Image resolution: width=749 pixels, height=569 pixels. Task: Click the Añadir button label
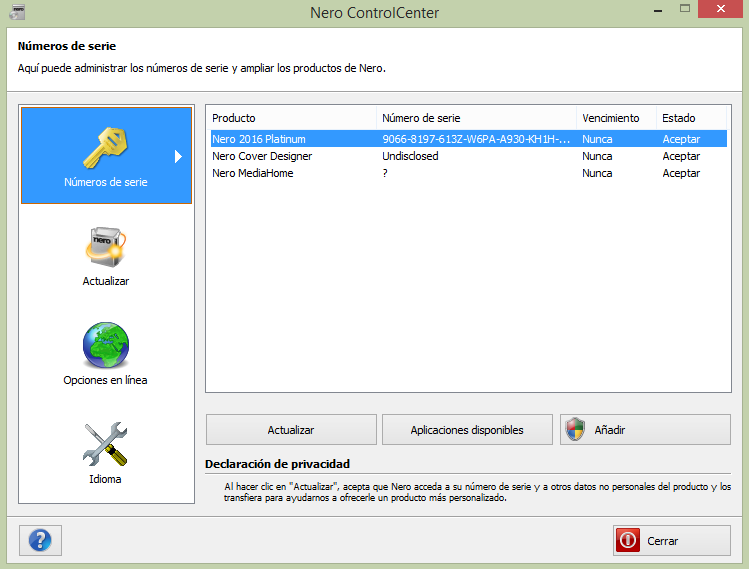[x=610, y=430]
